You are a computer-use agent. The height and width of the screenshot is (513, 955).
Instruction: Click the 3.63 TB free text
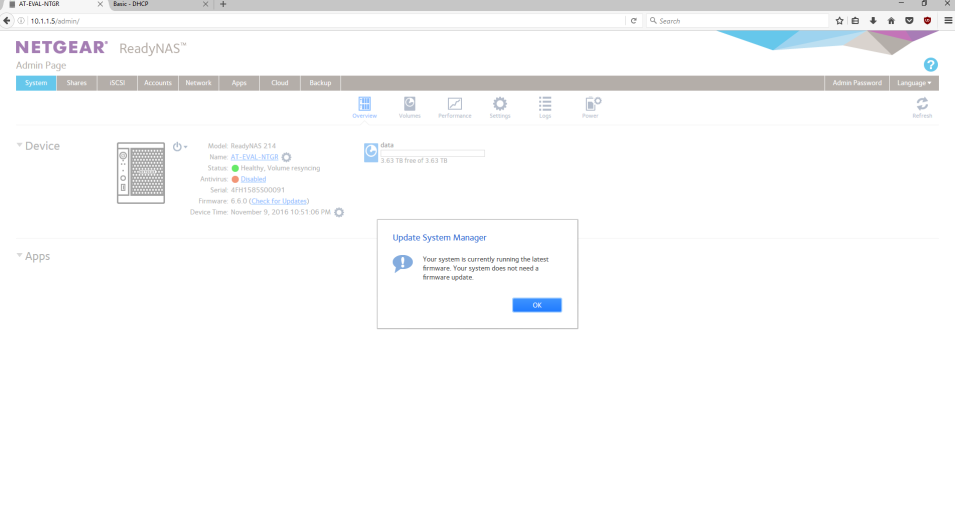(414, 161)
